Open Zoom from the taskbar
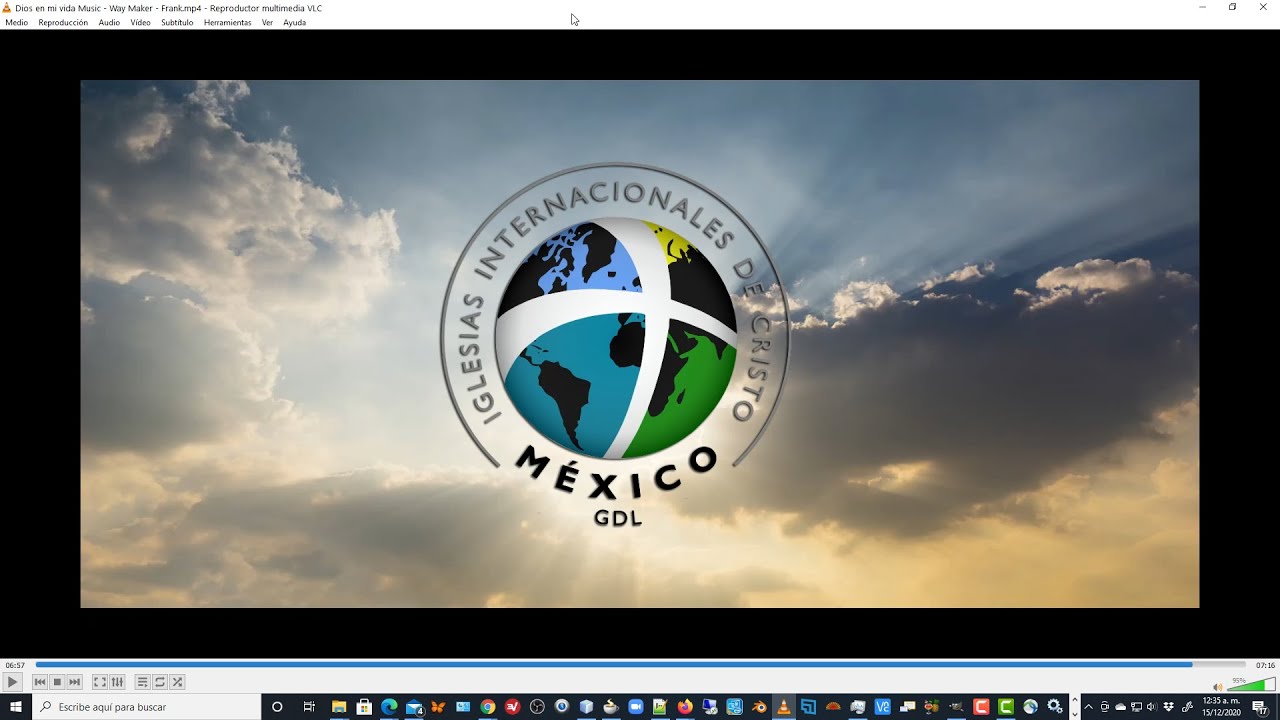This screenshot has width=1280, height=720. coord(635,707)
